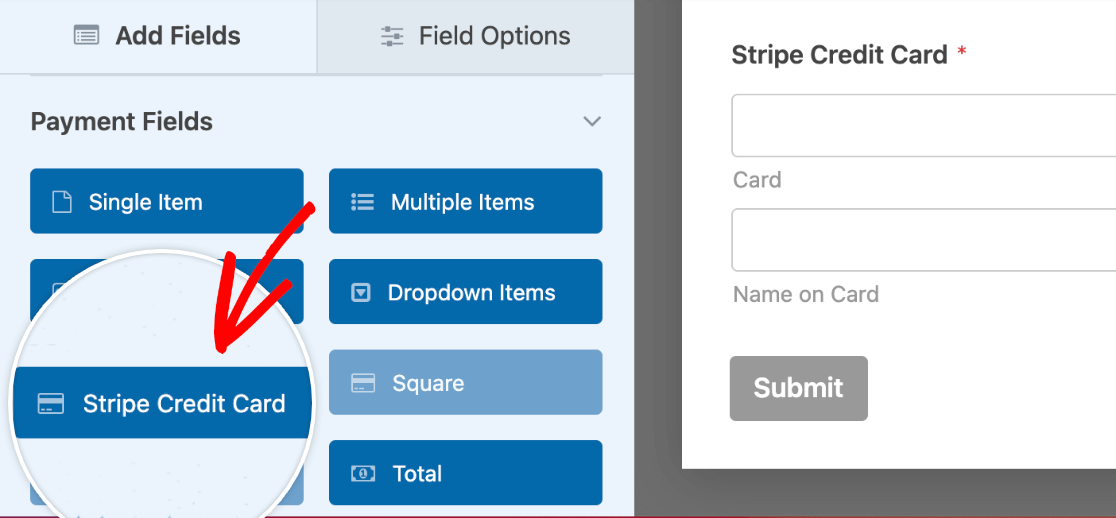The width and height of the screenshot is (1116, 518).
Task: Click the Payment Fields section heading
Action: [x=122, y=122]
